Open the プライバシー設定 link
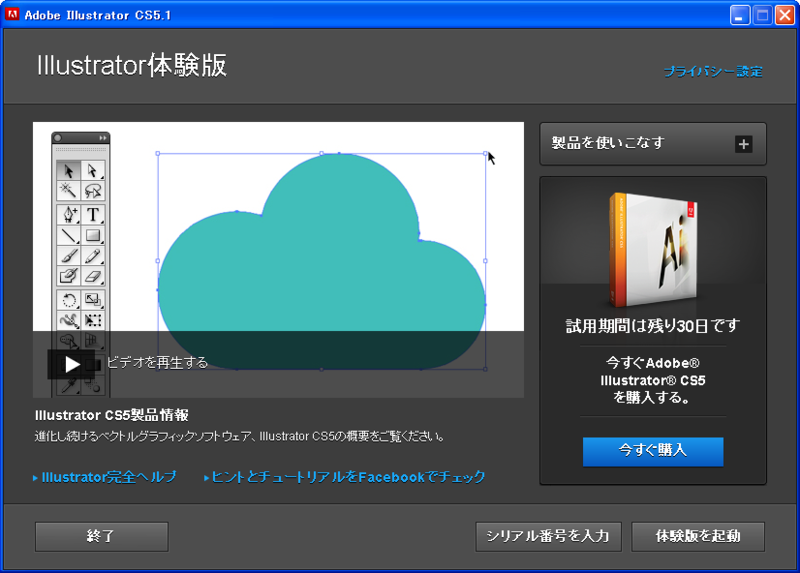Viewport: 800px width, 573px height. click(x=713, y=71)
